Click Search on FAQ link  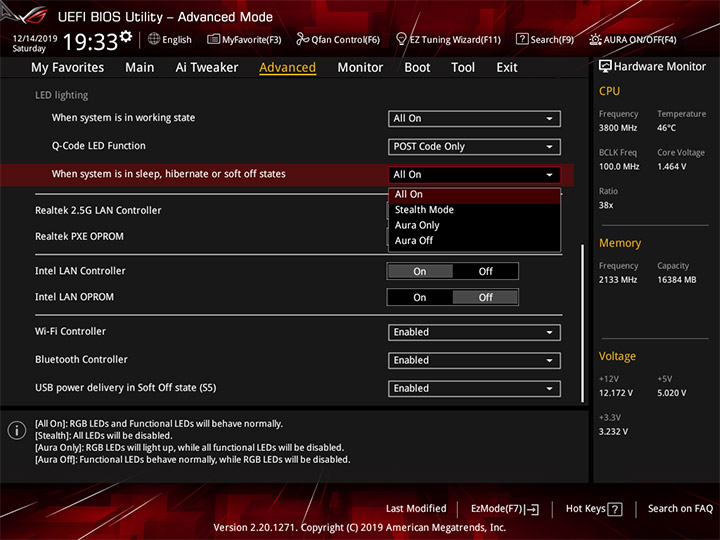[x=680, y=509]
